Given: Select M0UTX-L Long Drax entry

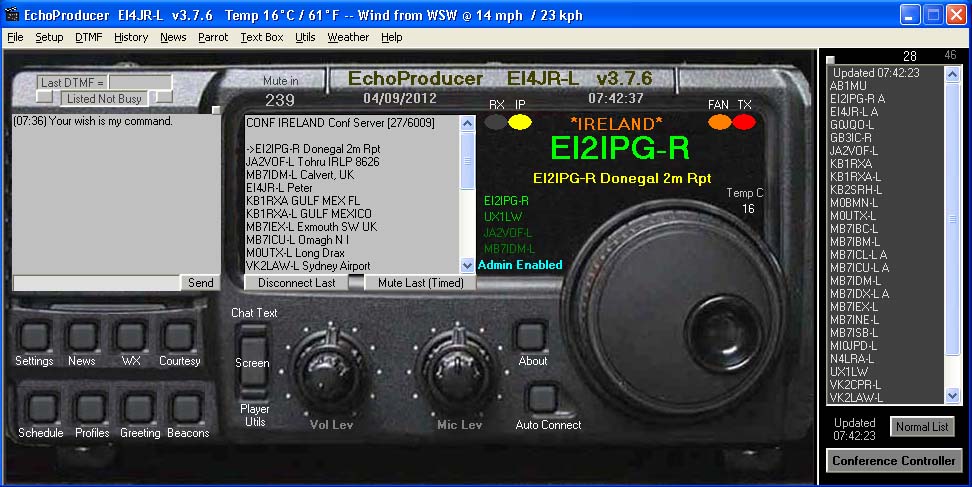Looking at the screenshot, I should pyautogui.click(x=295, y=253).
